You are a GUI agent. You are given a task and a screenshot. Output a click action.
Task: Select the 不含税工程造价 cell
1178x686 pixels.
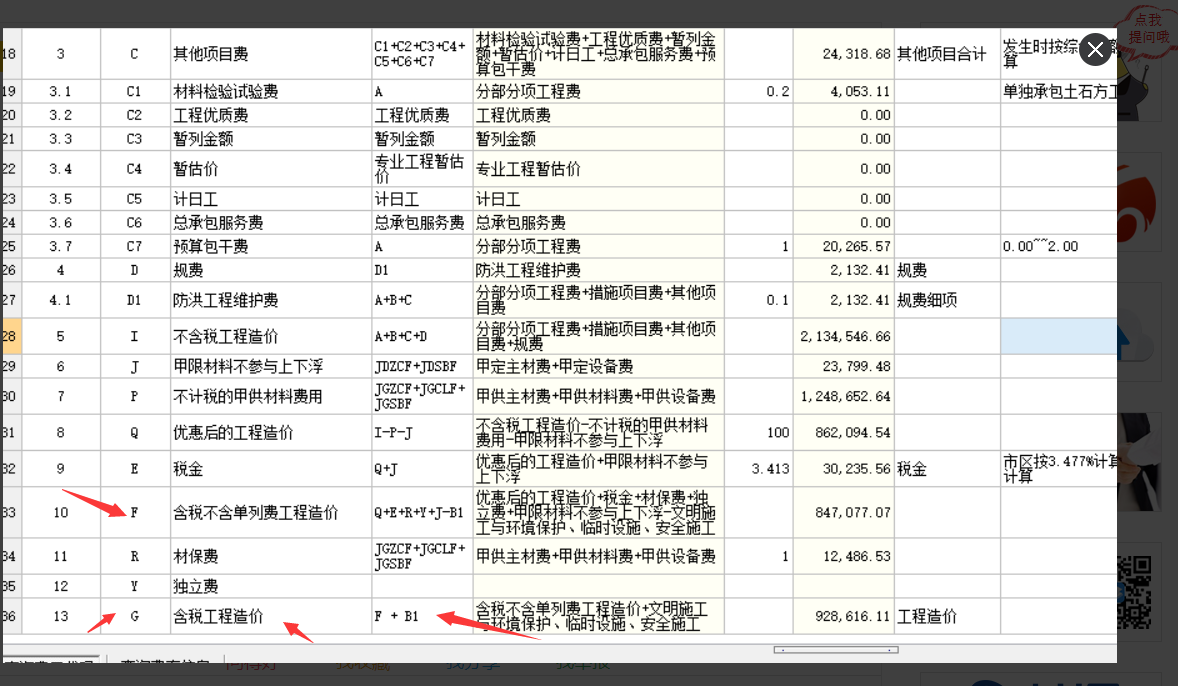pyautogui.click(x=270, y=337)
